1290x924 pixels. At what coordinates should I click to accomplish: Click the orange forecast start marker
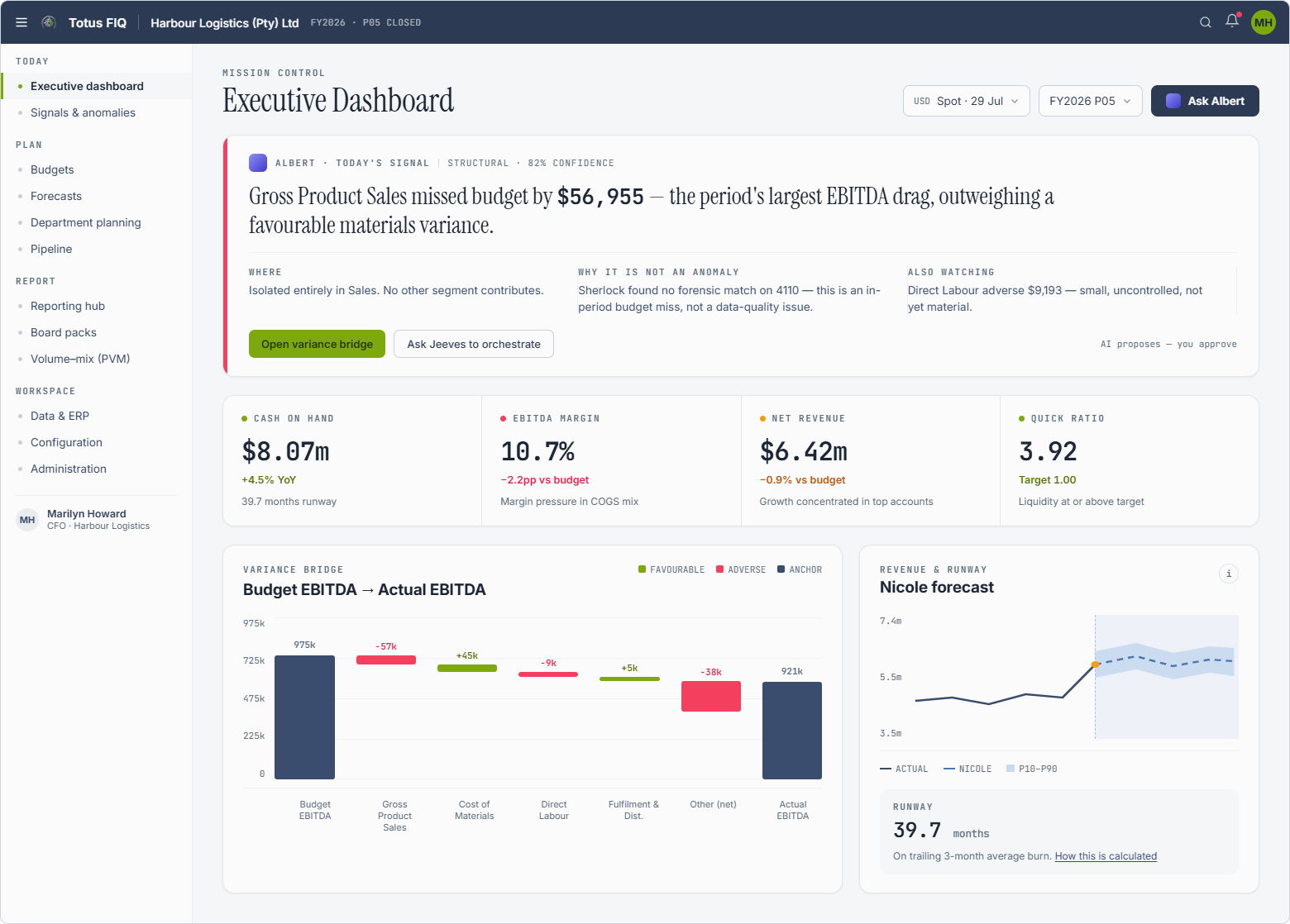(x=1095, y=664)
